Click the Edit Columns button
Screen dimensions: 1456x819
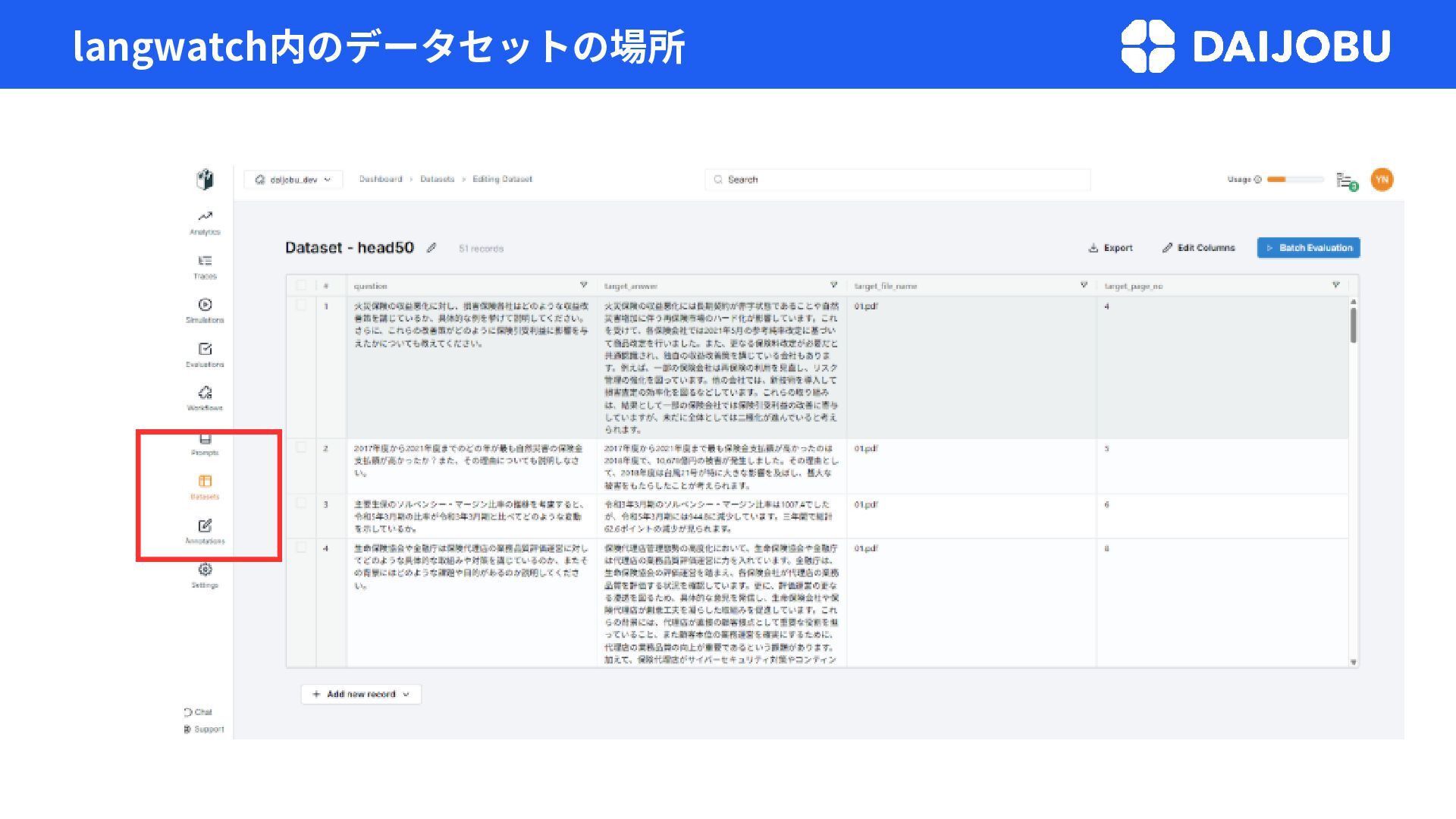coord(1198,248)
